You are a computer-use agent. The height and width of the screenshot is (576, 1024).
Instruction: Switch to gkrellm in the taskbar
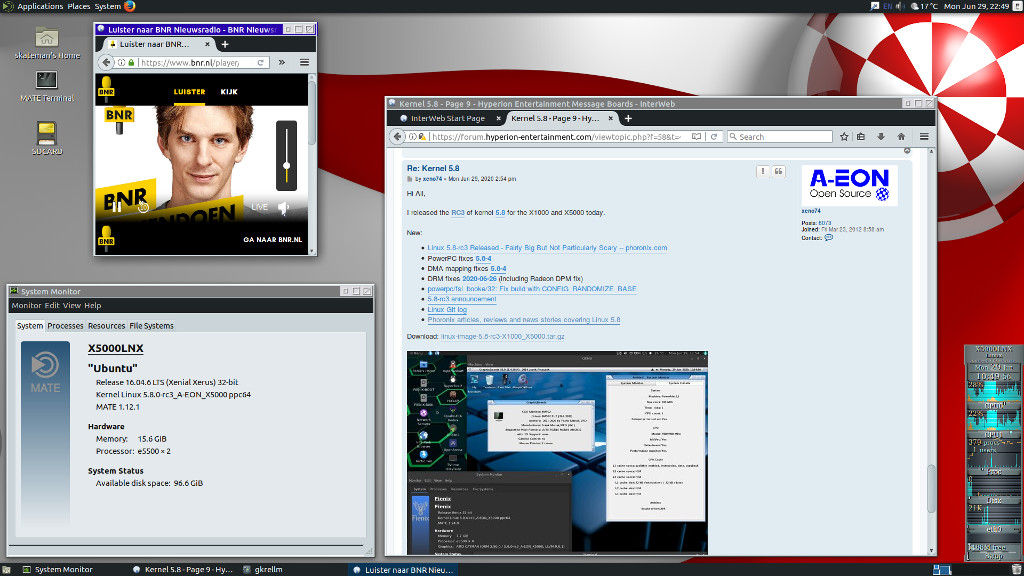tap(263, 569)
